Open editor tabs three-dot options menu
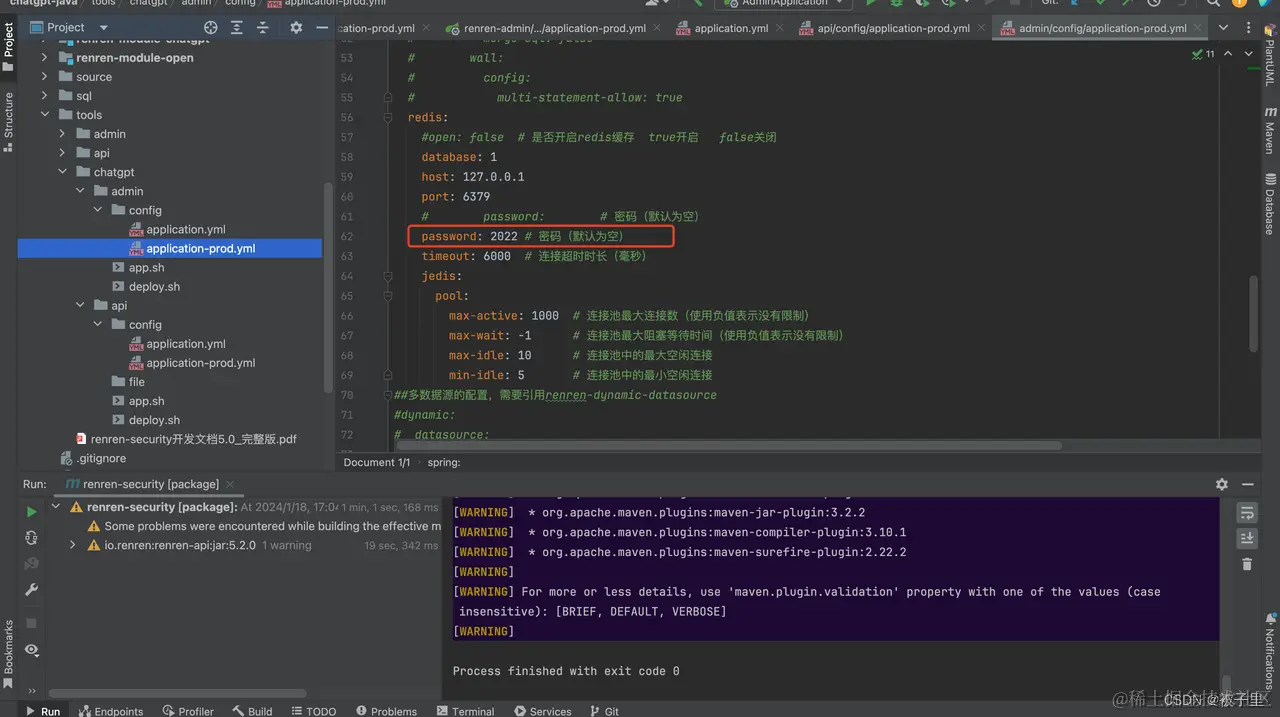 [1248, 28]
